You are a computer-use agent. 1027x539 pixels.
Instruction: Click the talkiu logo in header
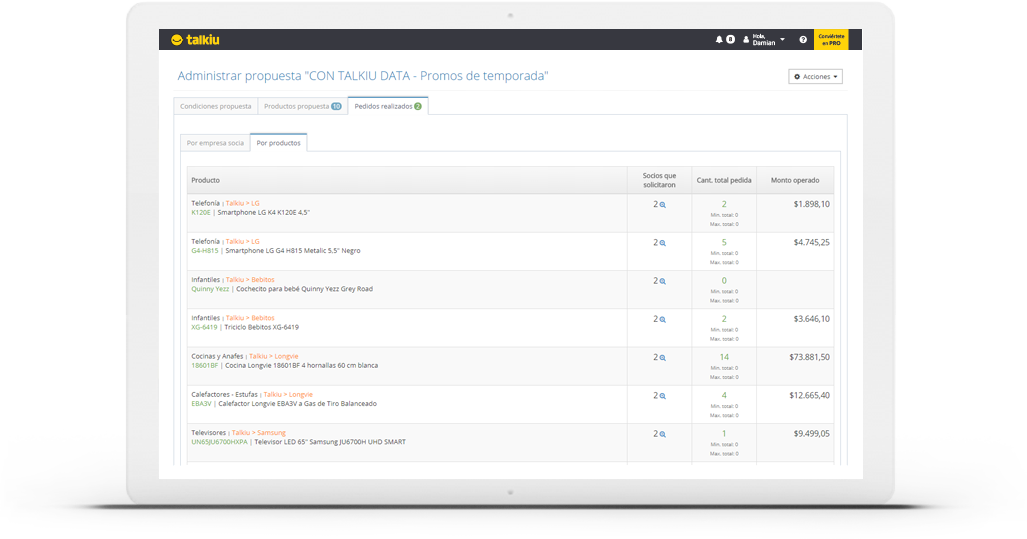pos(195,40)
